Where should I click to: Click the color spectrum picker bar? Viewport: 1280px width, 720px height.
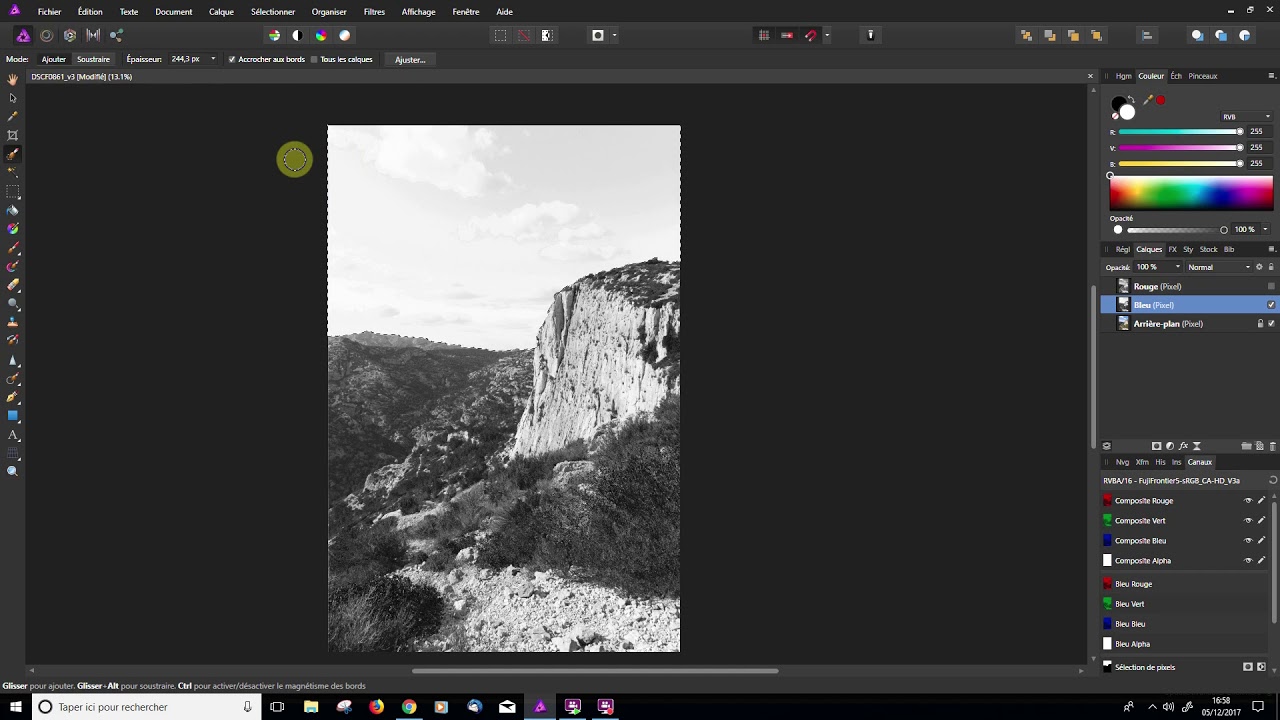[x=1191, y=192]
